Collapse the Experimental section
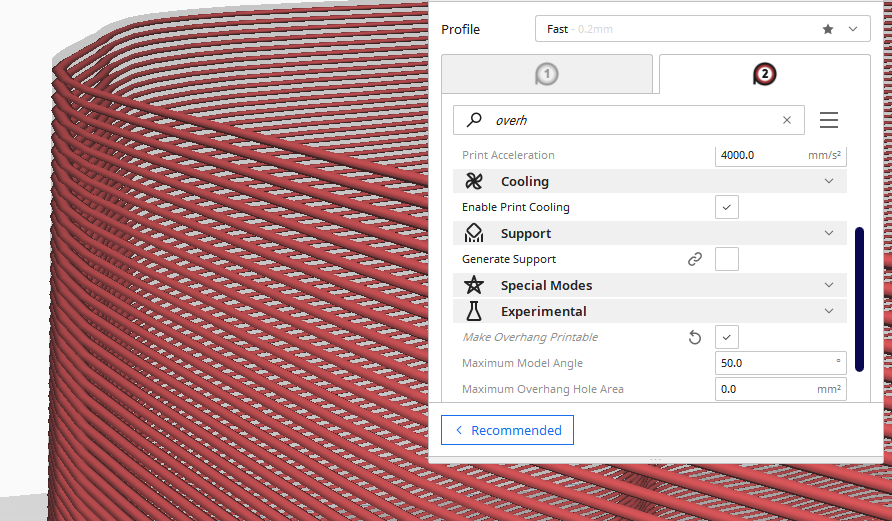892x521 pixels. click(x=829, y=311)
